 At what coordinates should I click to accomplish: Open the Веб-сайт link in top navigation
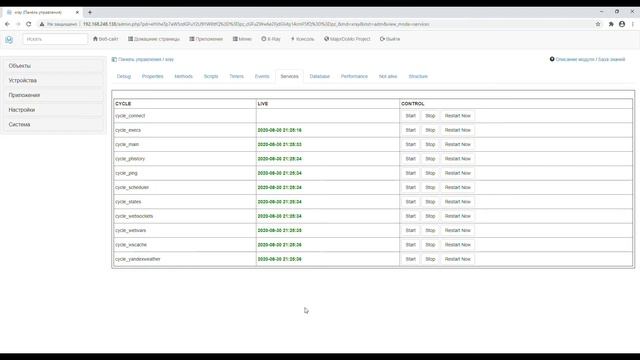point(106,39)
